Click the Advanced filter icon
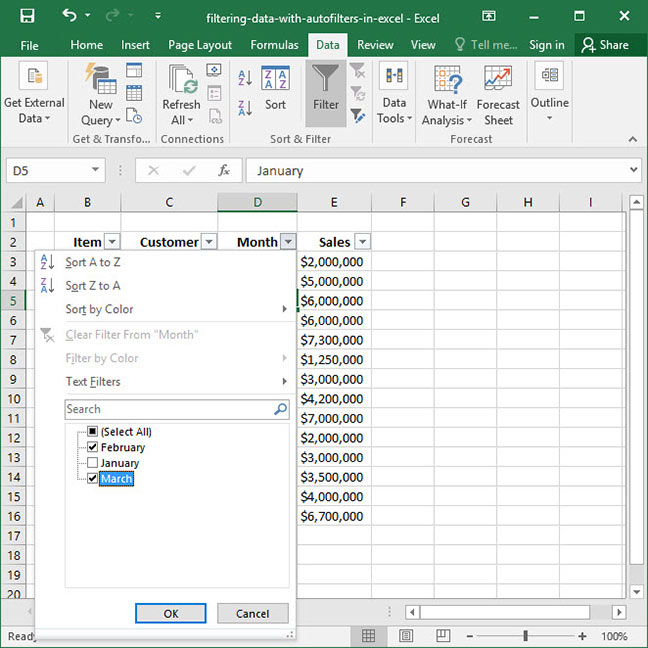Image resolution: width=648 pixels, height=648 pixels. click(x=357, y=116)
